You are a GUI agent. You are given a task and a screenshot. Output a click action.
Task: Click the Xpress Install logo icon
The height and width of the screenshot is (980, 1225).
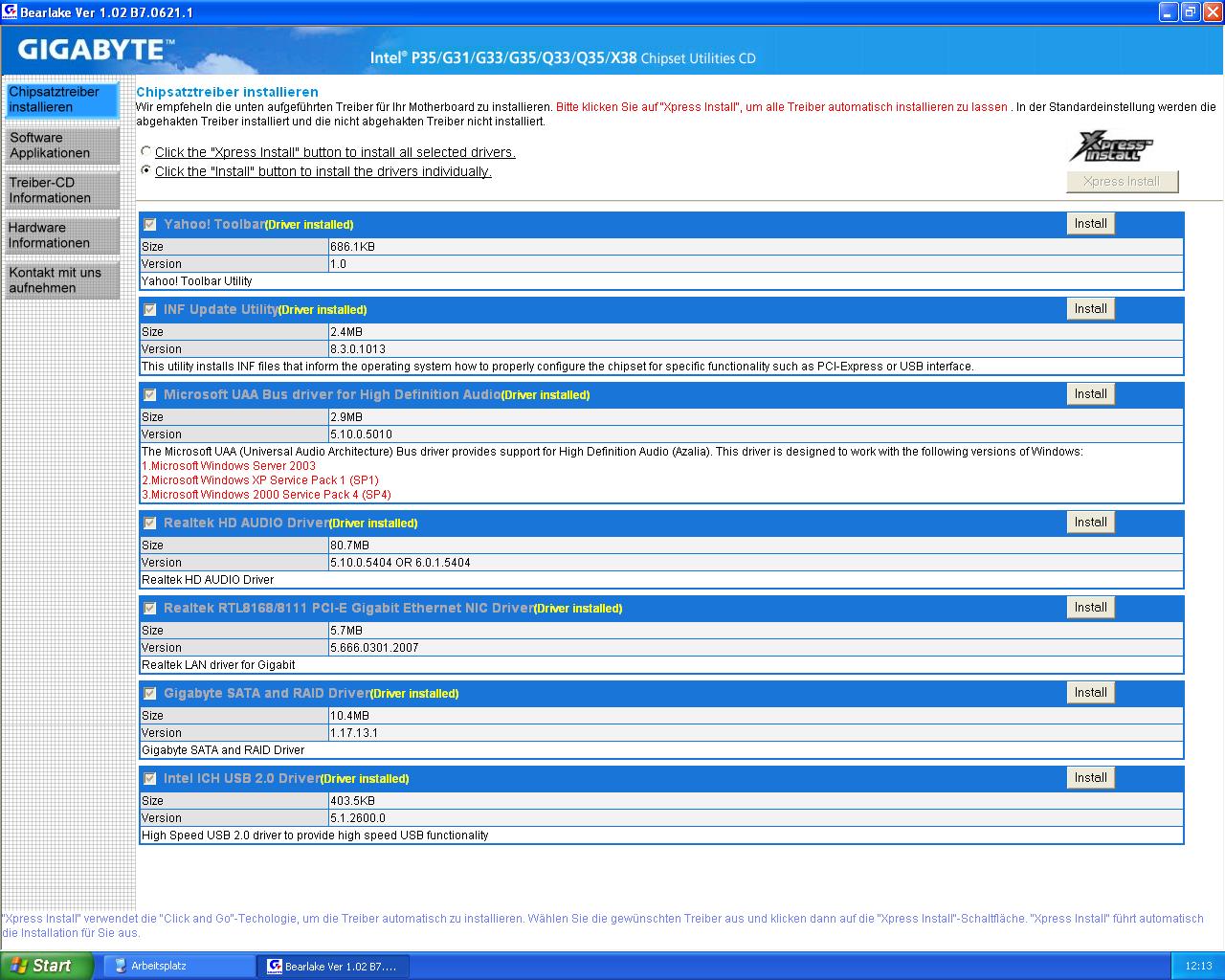click(1111, 146)
